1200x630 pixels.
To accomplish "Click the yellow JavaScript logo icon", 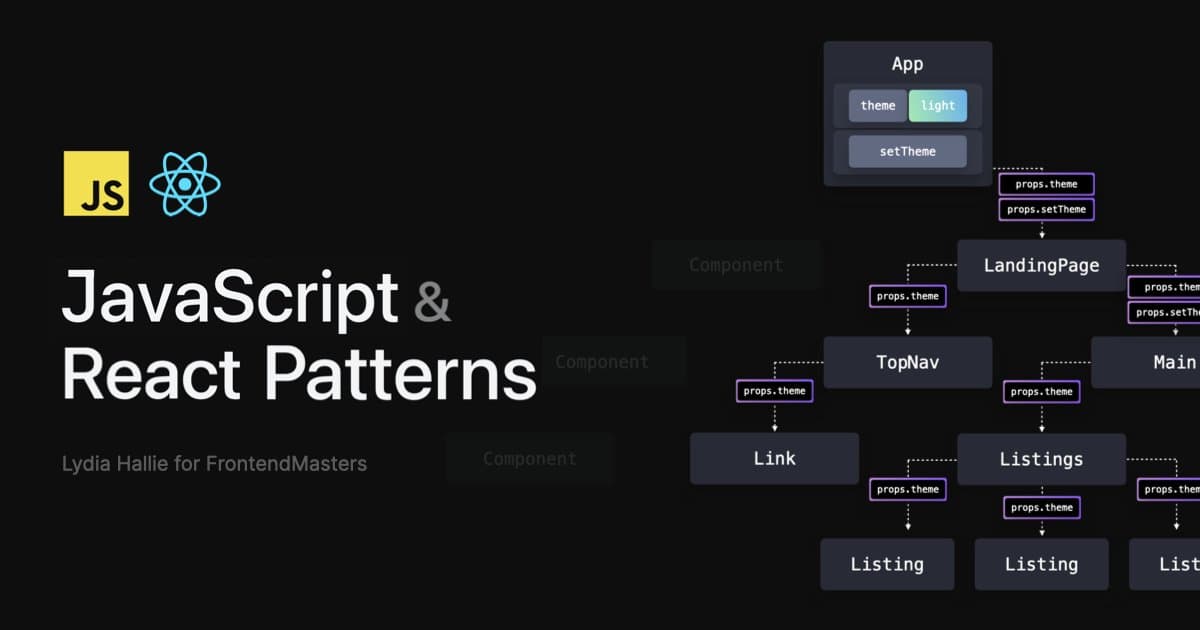I will (96, 183).
